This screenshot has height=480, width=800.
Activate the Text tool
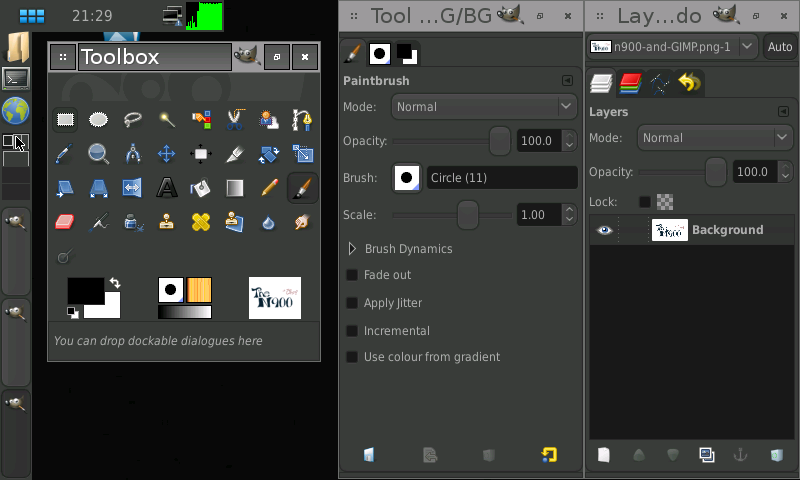(167, 187)
